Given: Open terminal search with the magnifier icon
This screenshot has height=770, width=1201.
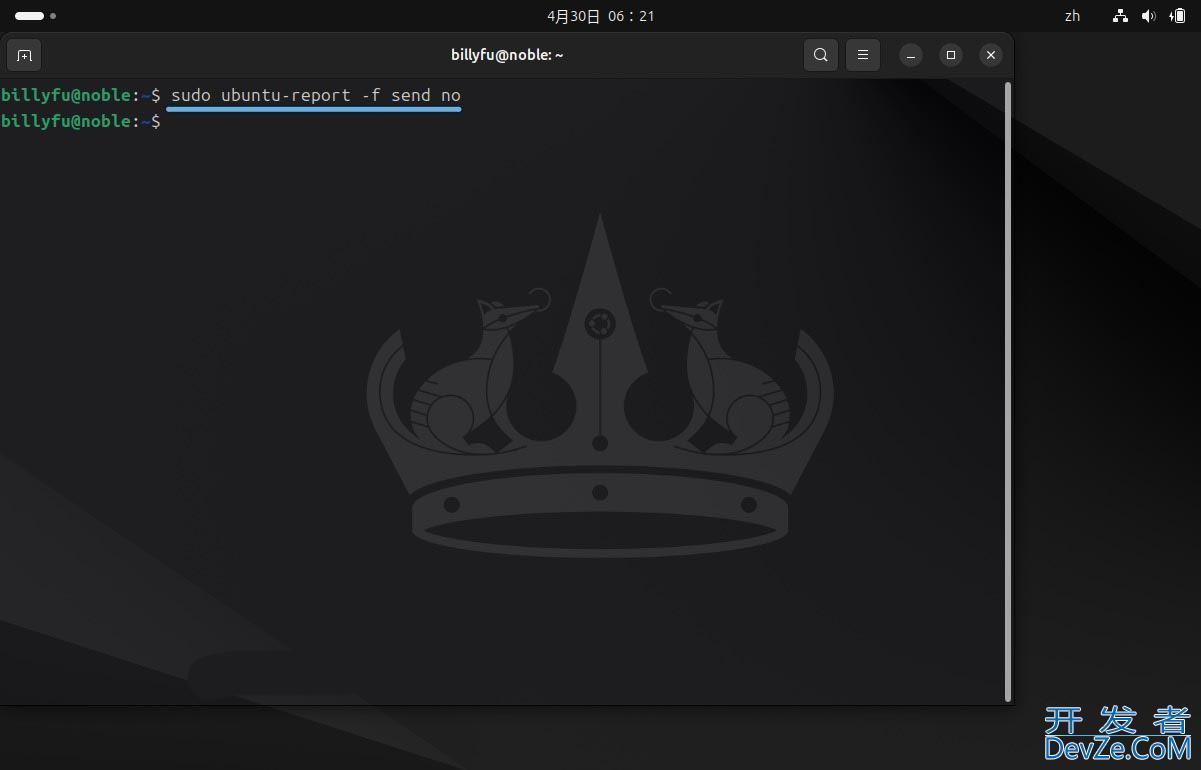Looking at the screenshot, I should point(820,55).
